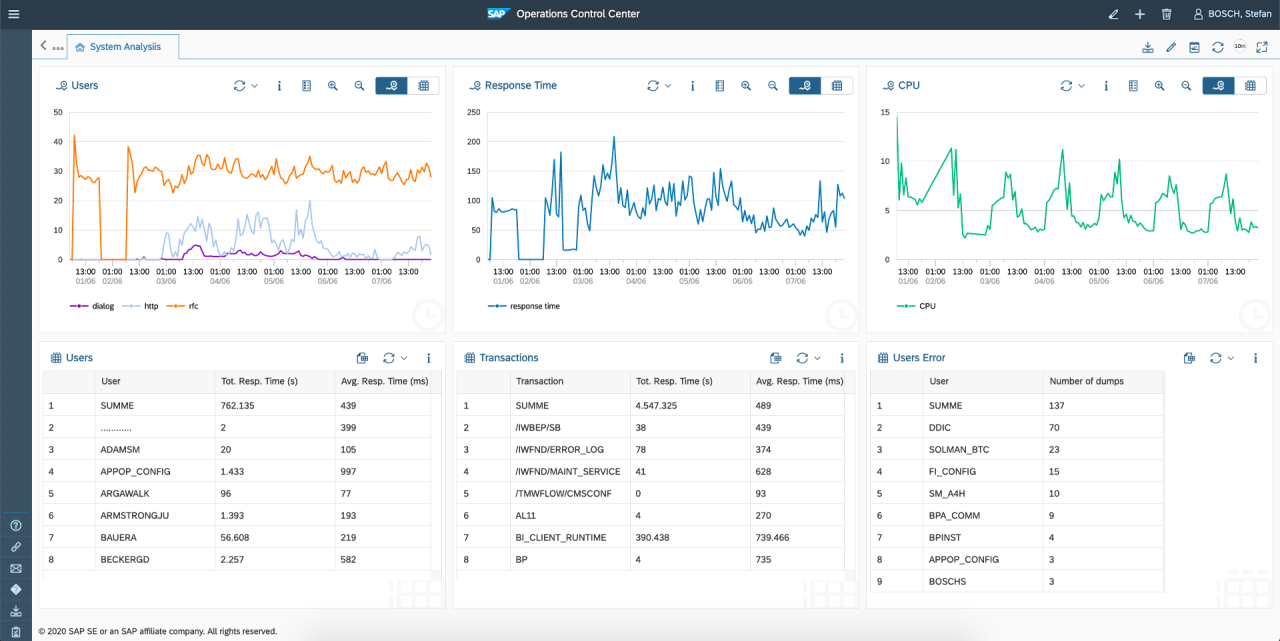Expand refresh options in Transactions table
Viewport: 1280px width, 641px height.
(817, 358)
